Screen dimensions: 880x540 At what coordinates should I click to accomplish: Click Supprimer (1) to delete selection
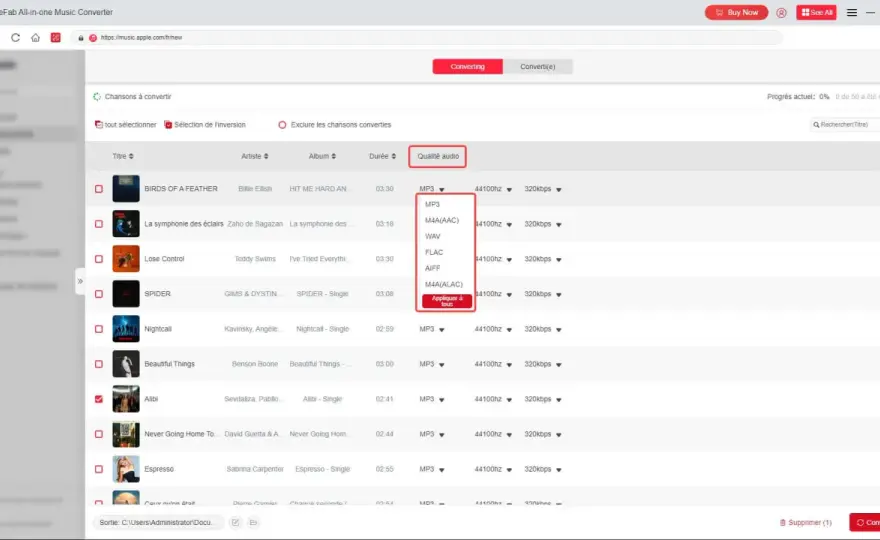(x=805, y=523)
